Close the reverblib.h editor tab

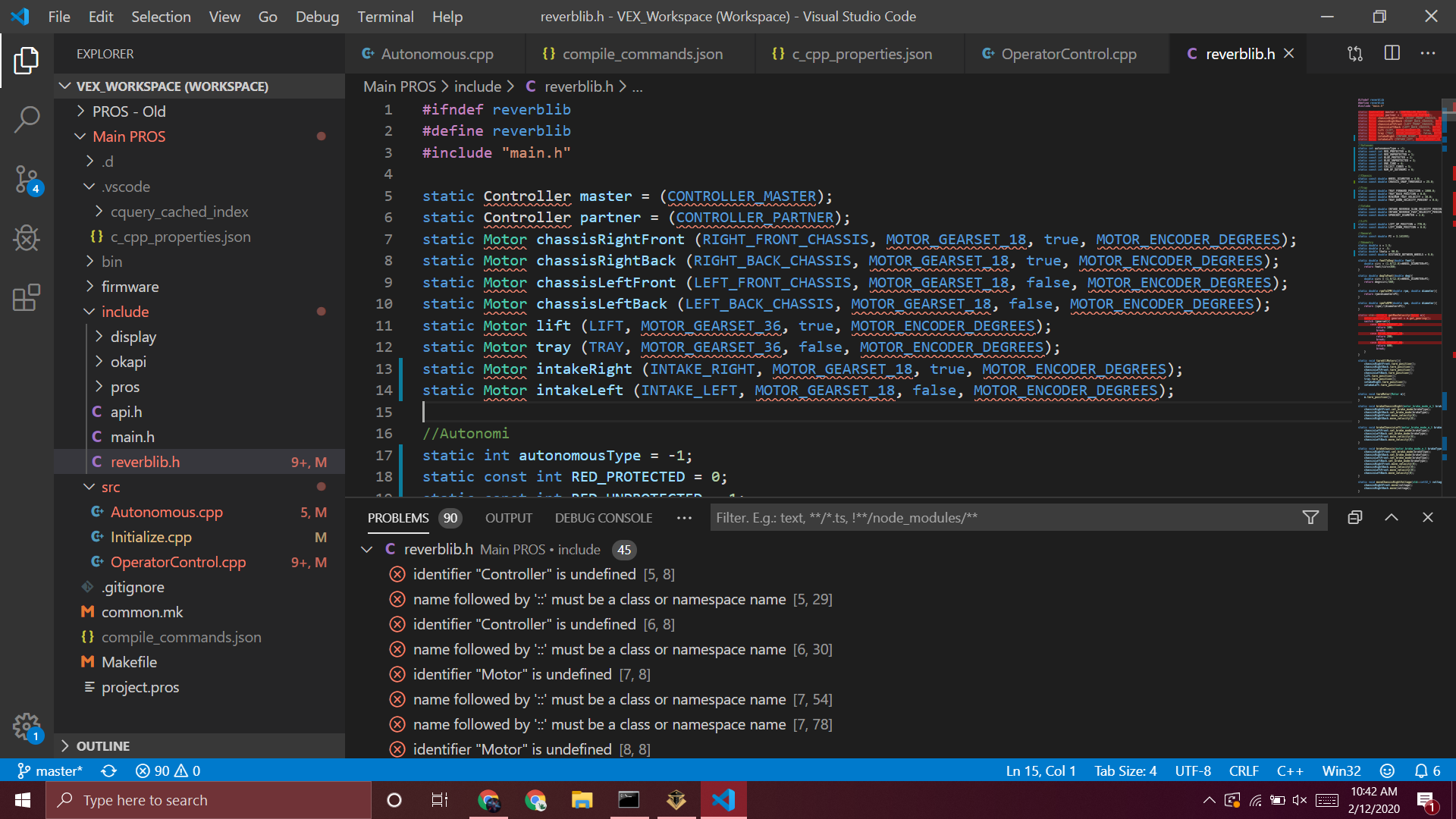coord(1289,54)
